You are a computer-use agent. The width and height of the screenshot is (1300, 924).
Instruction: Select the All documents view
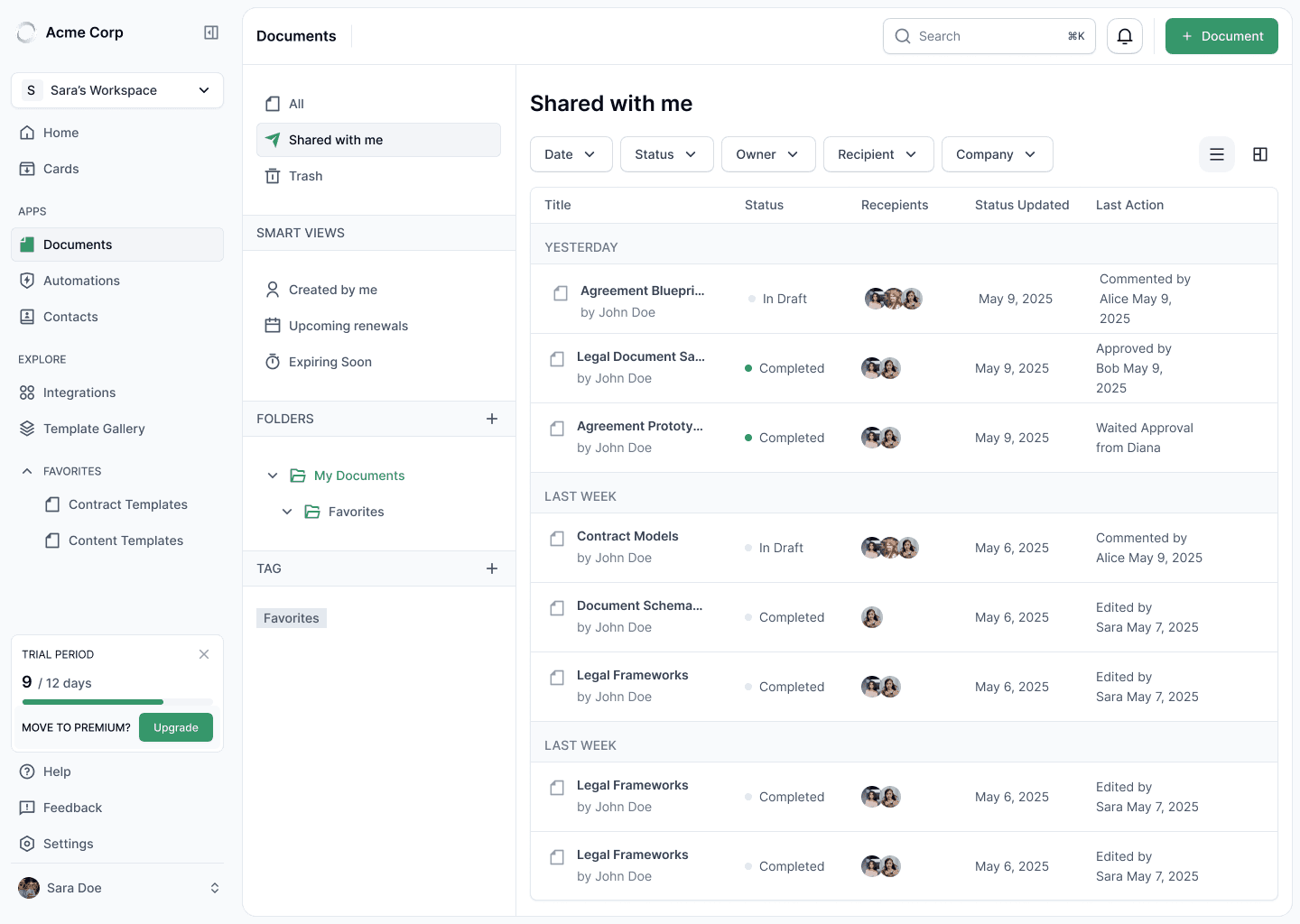pyautogui.click(x=378, y=104)
